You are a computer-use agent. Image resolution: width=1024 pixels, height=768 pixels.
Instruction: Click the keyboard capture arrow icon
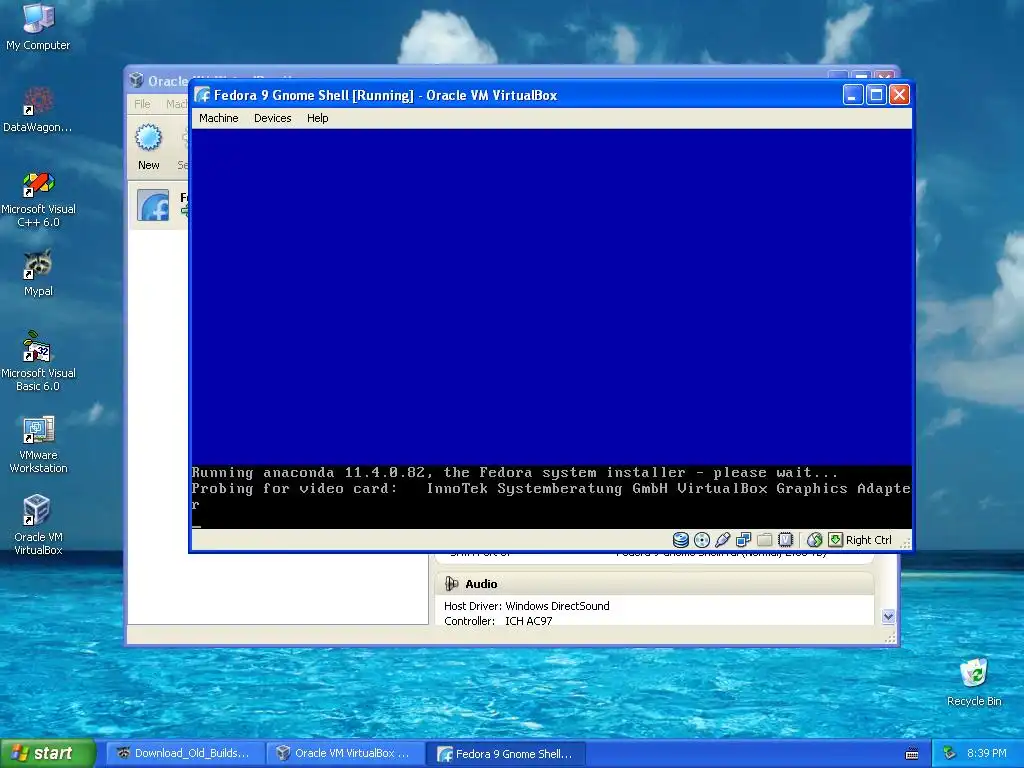click(x=835, y=540)
